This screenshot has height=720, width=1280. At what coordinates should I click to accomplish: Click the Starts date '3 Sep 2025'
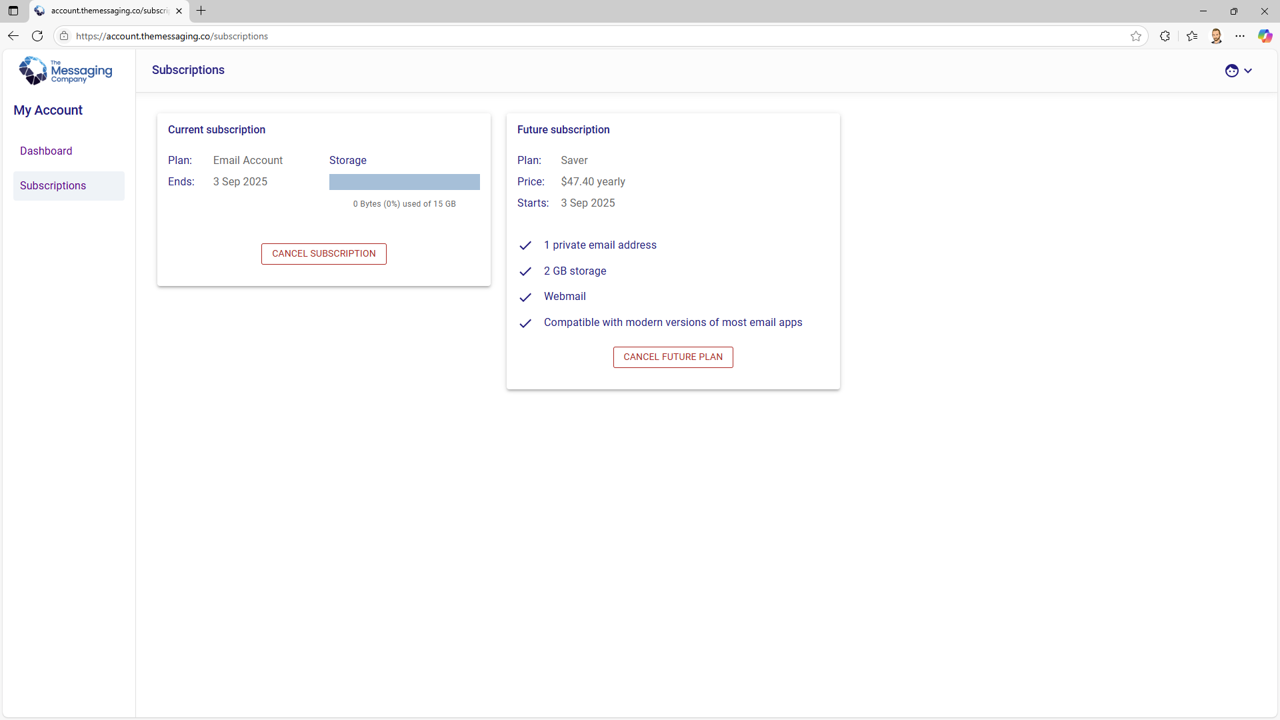588,203
